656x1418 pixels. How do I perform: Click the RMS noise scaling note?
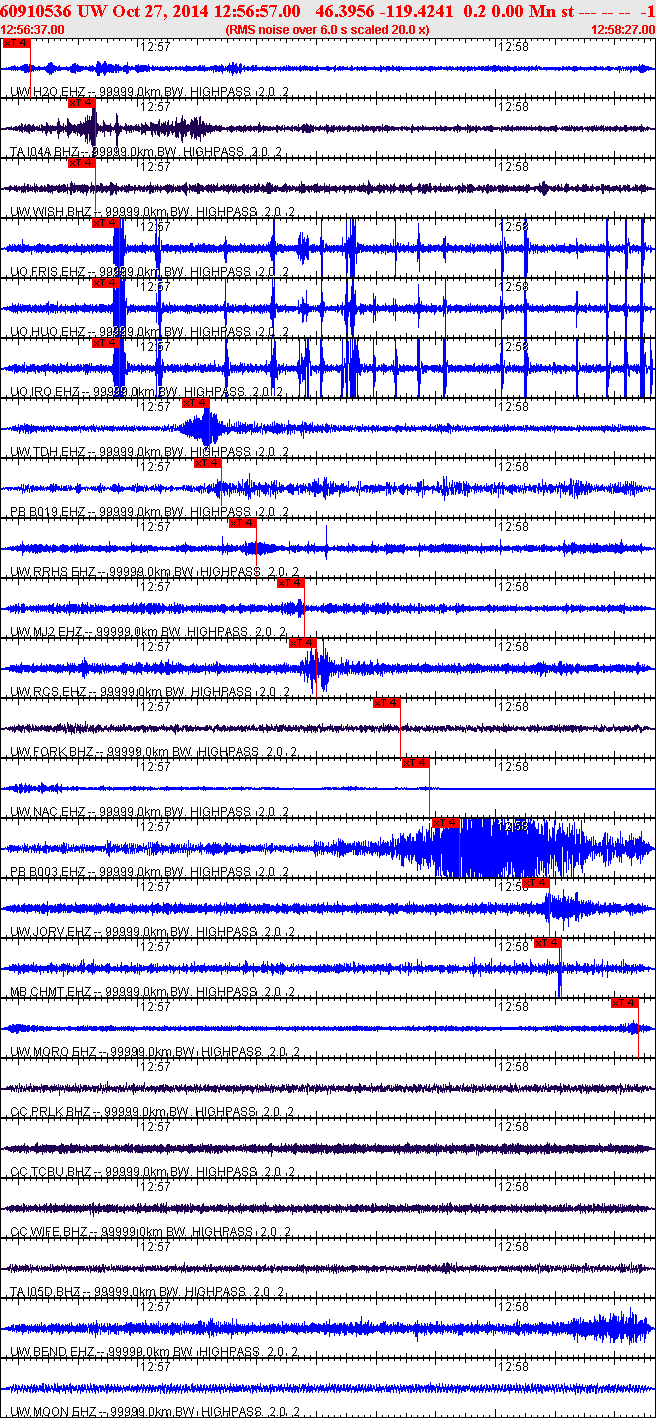[327, 29]
